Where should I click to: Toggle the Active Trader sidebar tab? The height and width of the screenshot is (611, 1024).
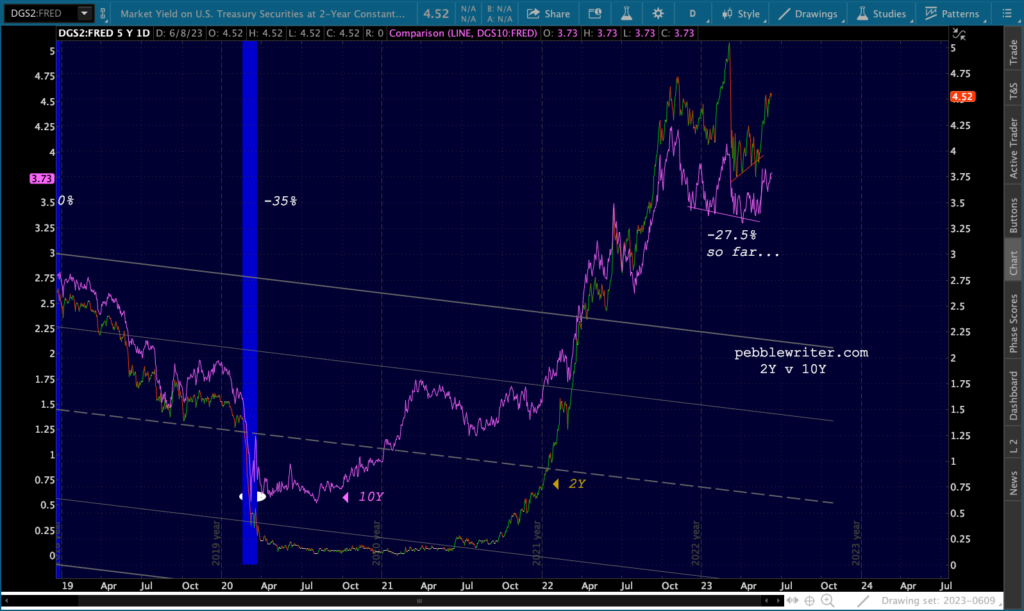(1014, 148)
